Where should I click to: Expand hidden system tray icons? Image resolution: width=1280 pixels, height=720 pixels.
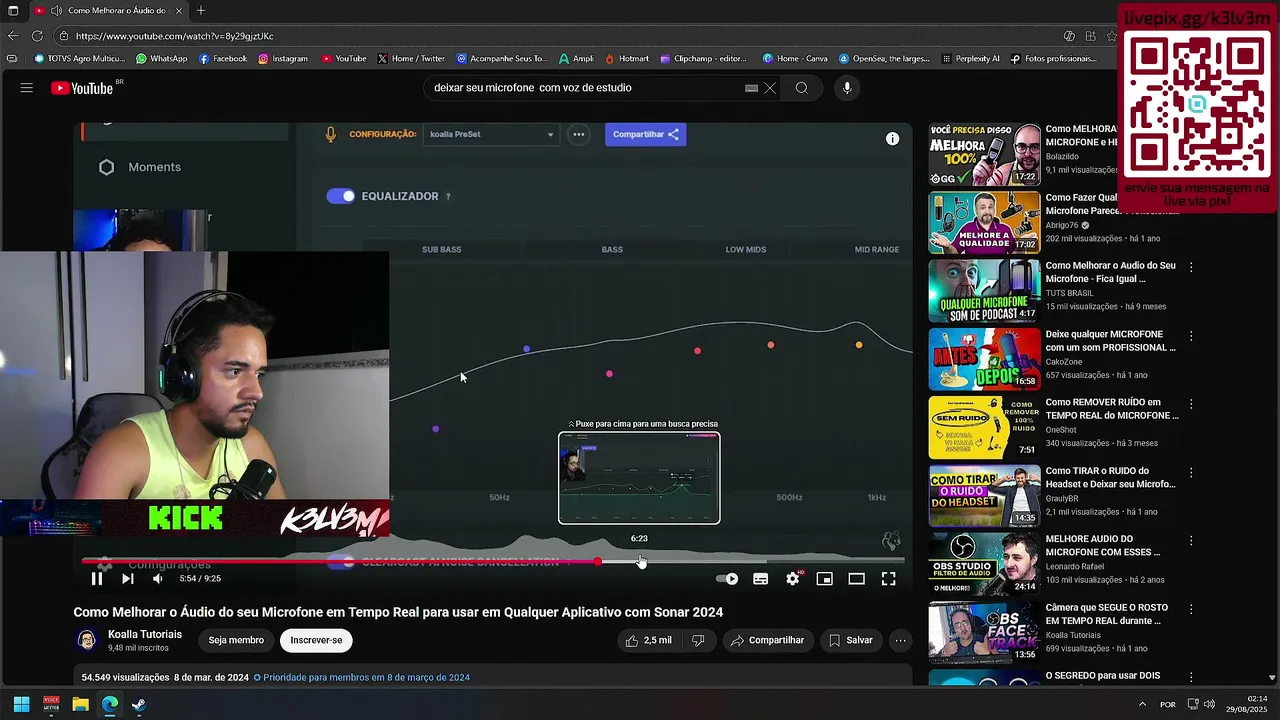tap(1142, 704)
